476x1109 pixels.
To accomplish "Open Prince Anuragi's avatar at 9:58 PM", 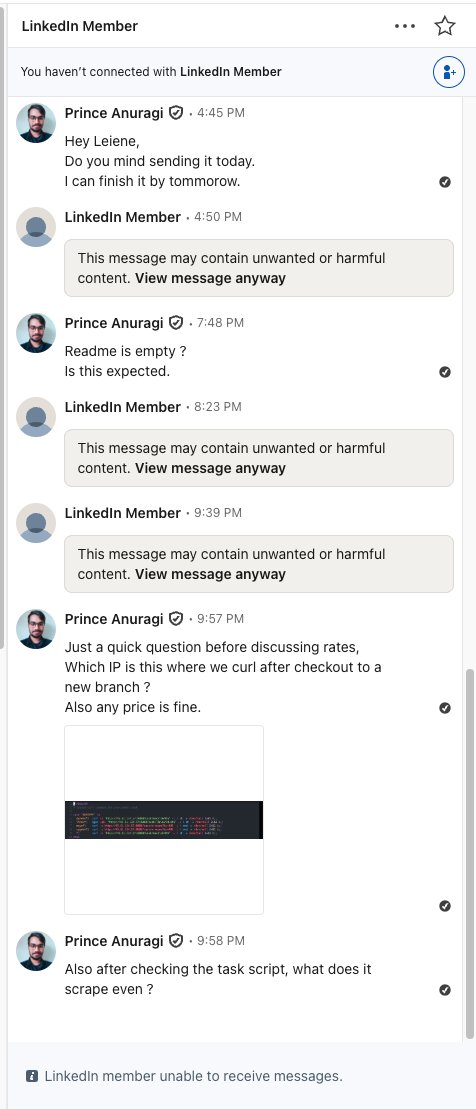I will [36, 951].
